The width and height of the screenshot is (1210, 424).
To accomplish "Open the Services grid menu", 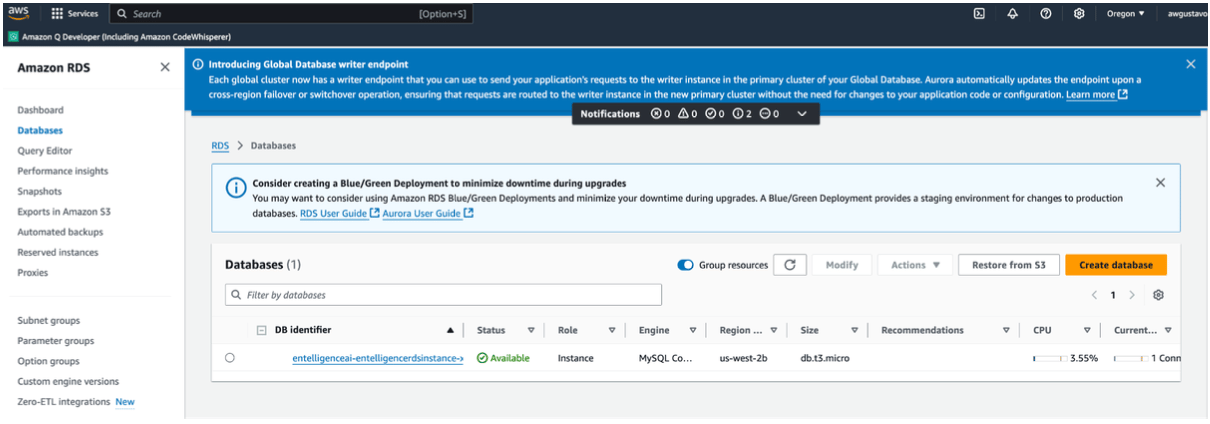I will click(75, 14).
